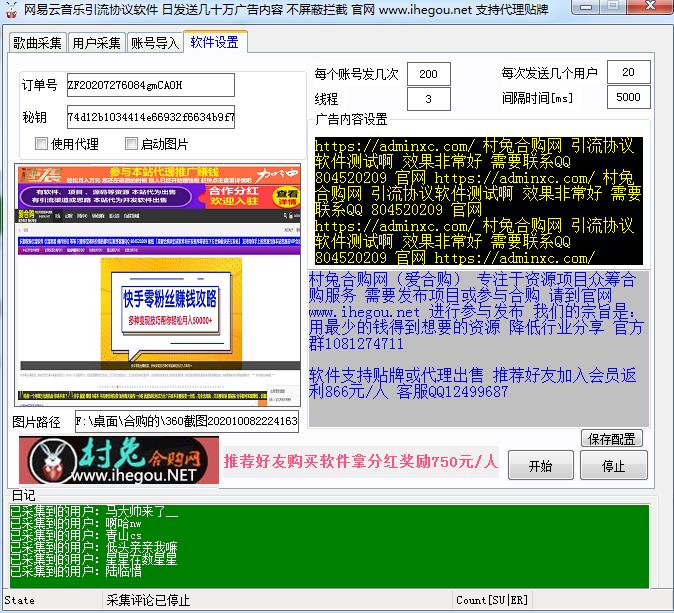This screenshot has height=613, width=674.
Task: Minimize the window from title bar
Action: pos(586,7)
